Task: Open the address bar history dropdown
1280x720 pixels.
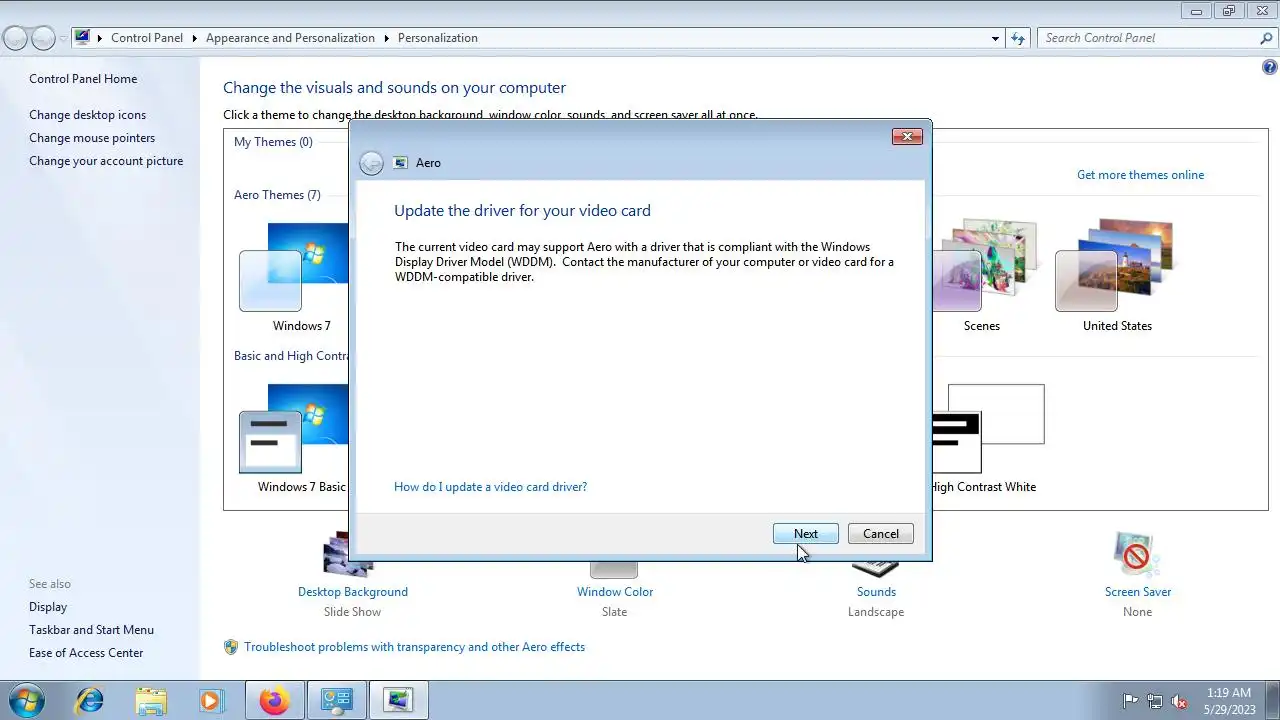Action: [x=995, y=38]
